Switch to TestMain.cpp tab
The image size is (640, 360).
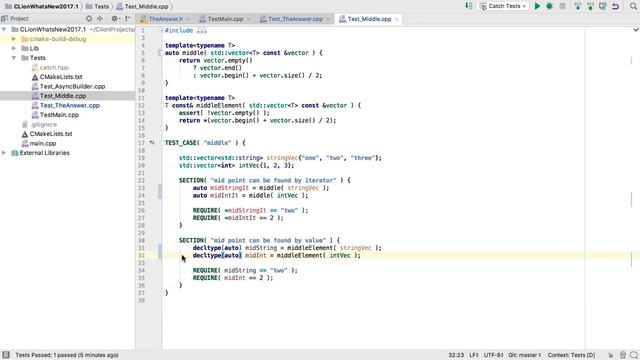pos(225,19)
